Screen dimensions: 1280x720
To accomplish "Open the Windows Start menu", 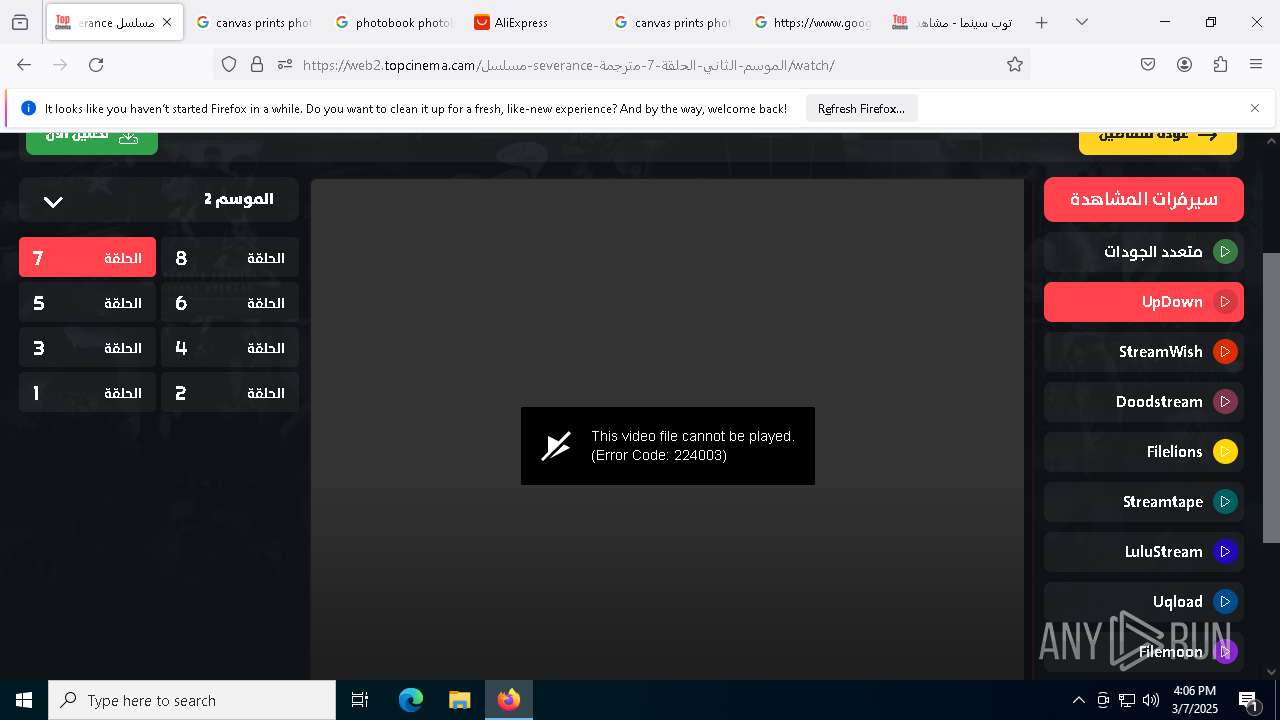I will click(x=24, y=700).
